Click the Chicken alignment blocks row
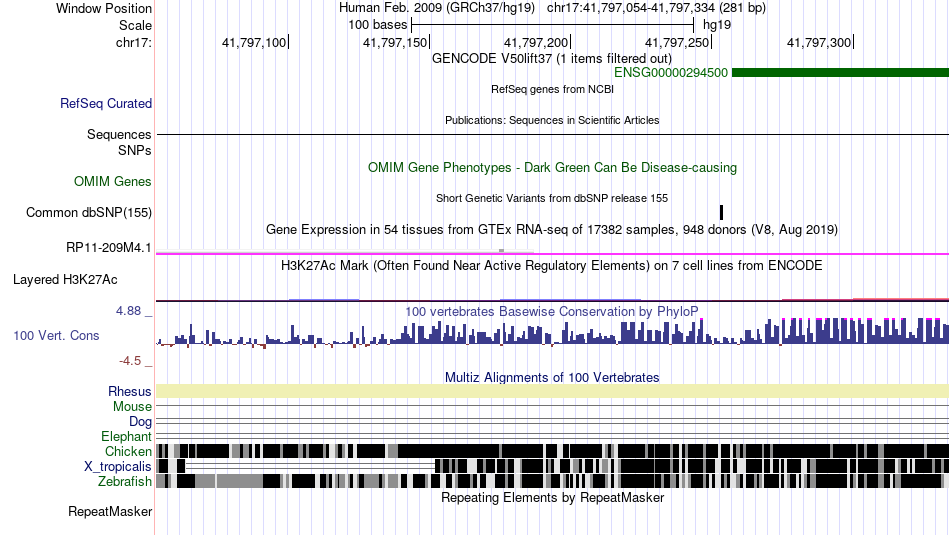Screen dimensions: 950x535 pyautogui.click(x=553, y=451)
